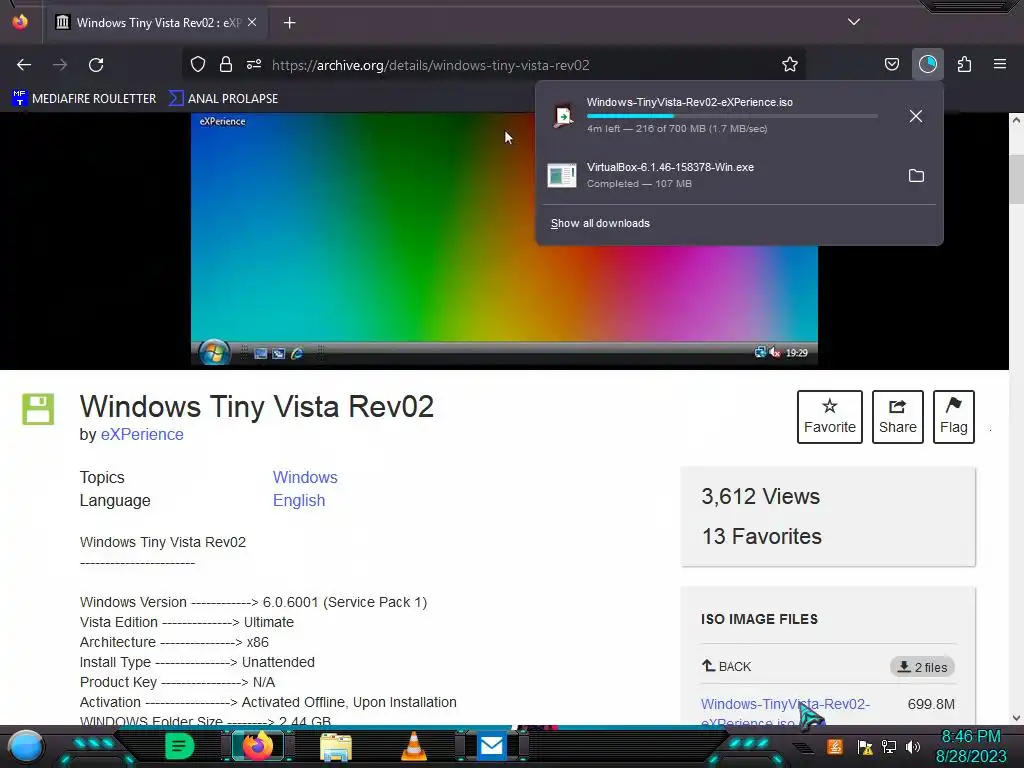
Task: Show VirtualBox installer in folder
Action: click(916, 176)
